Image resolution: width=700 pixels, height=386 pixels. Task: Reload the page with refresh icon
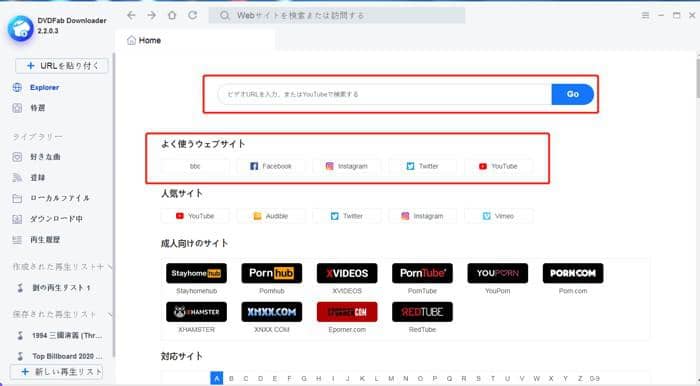tap(192, 15)
